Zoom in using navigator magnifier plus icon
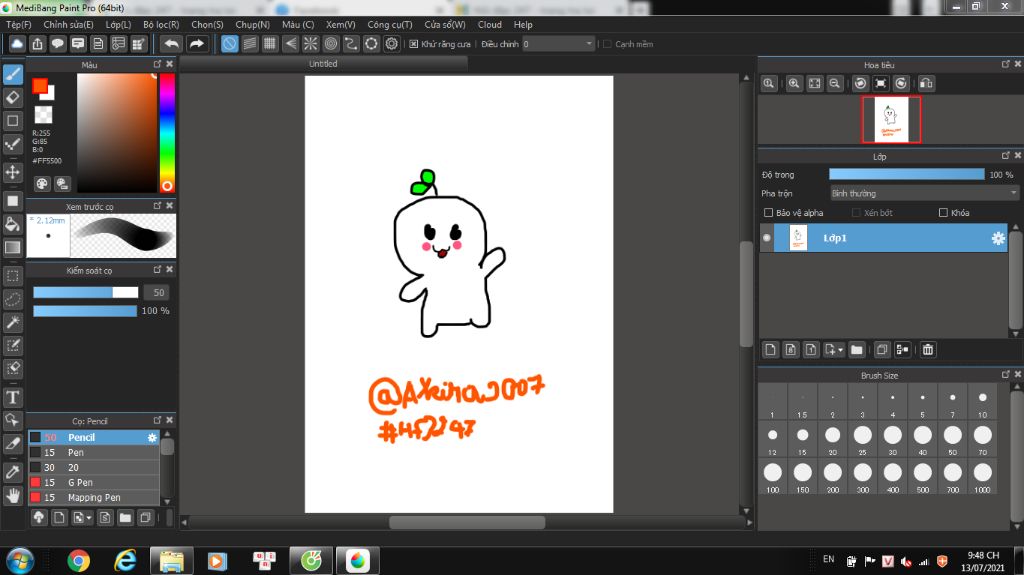Image resolution: width=1024 pixels, height=575 pixels. (793, 84)
